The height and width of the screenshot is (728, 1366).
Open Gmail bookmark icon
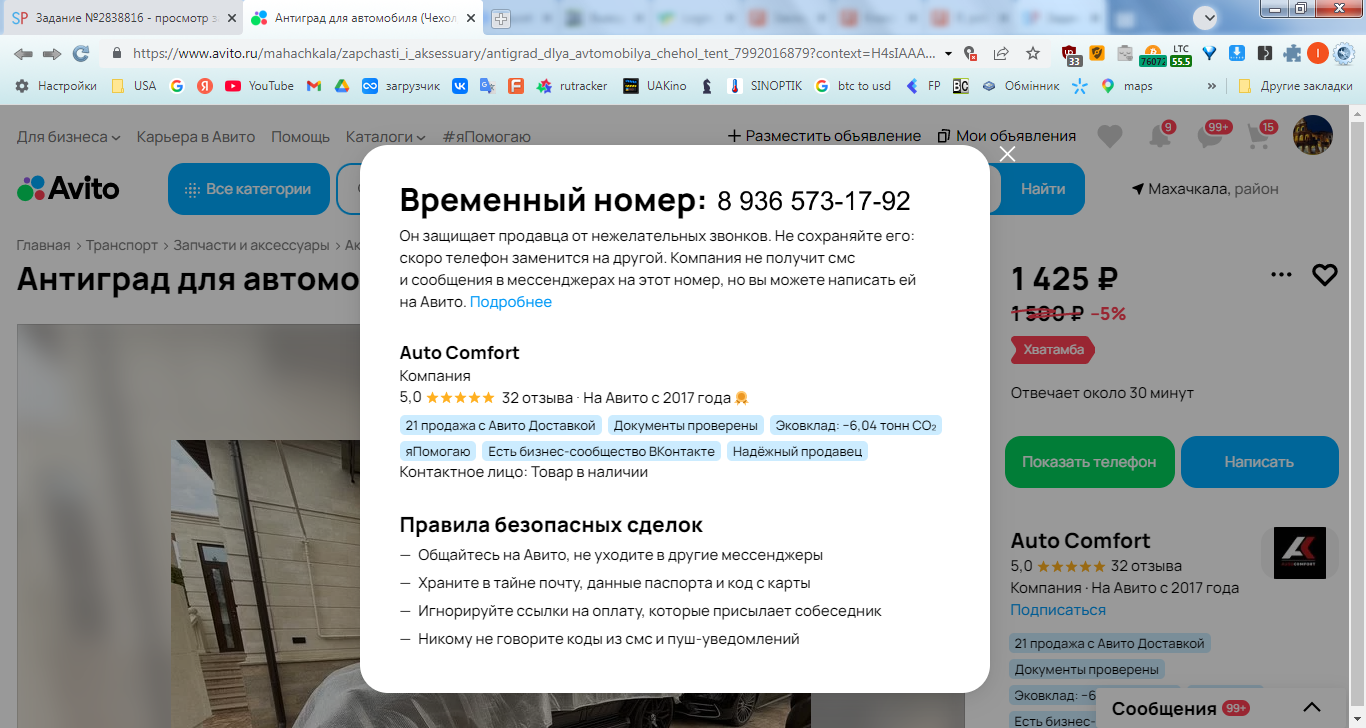click(x=313, y=86)
